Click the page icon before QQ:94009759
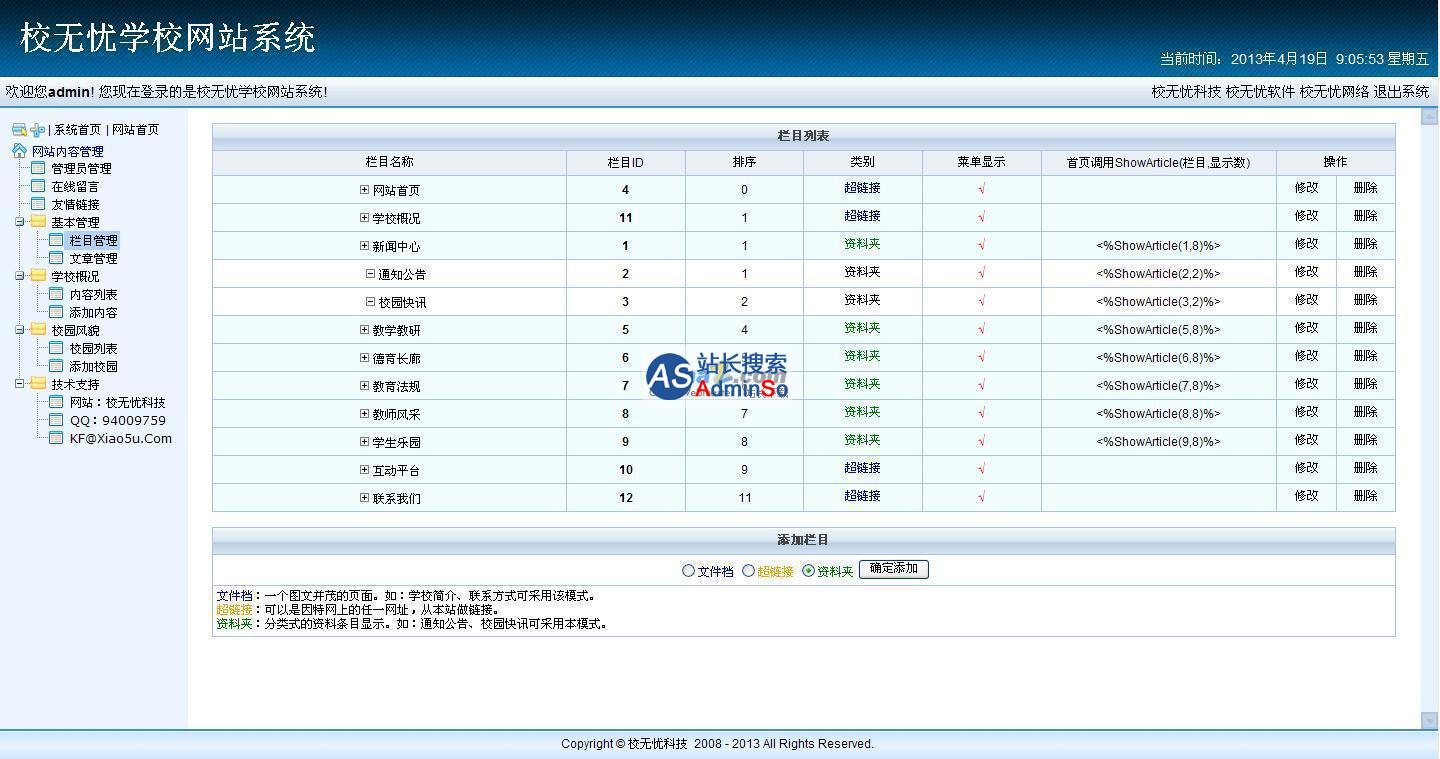Image resolution: width=1440 pixels, height=759 pixels. coord(56,420)
